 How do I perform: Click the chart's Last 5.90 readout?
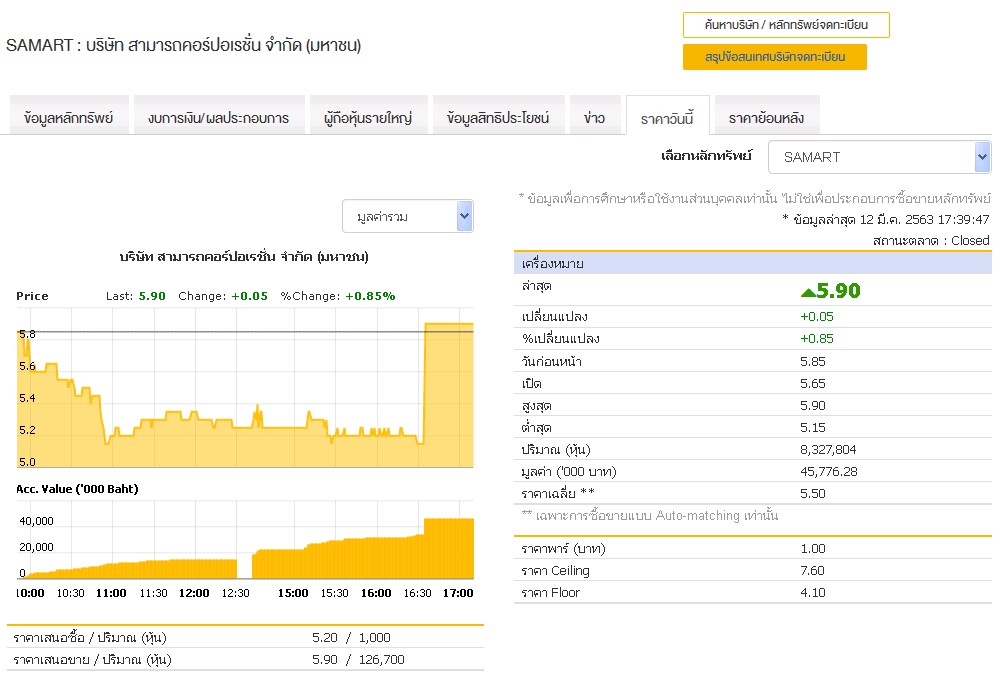[x=136, y=296]
